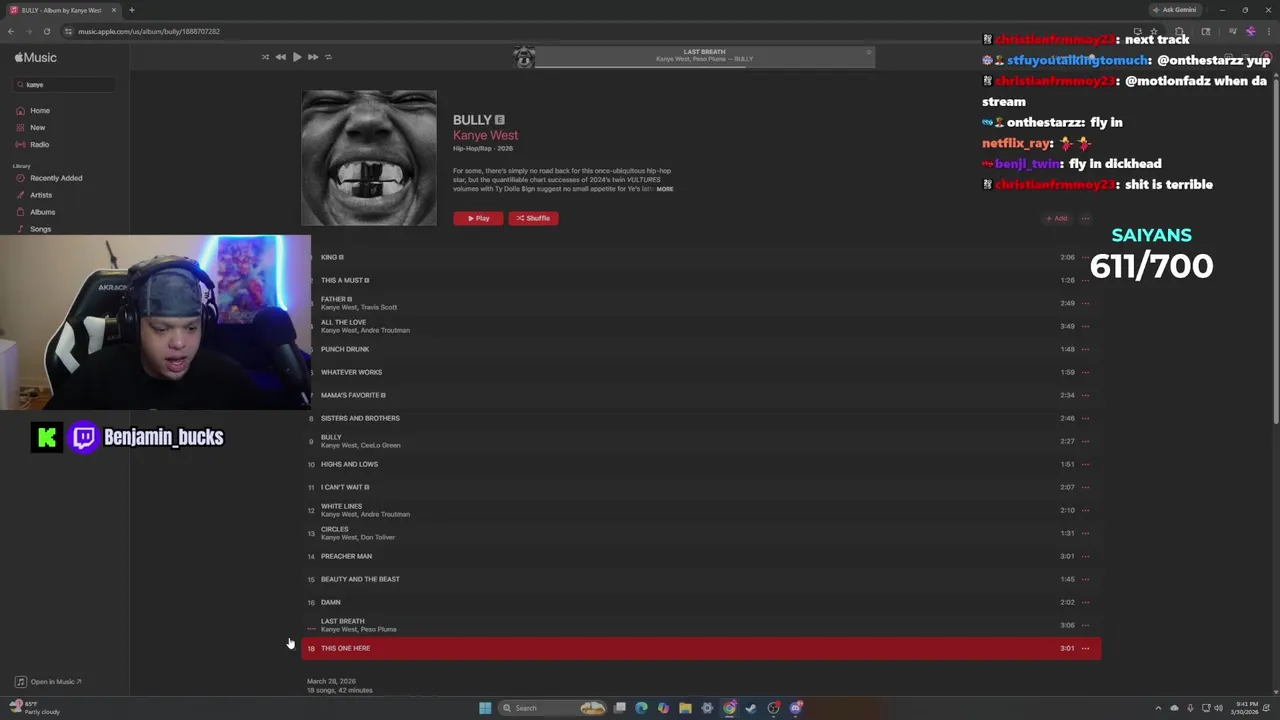
Task: Select the SISTERS AND BROTHERS track
Action: [701, 418]
